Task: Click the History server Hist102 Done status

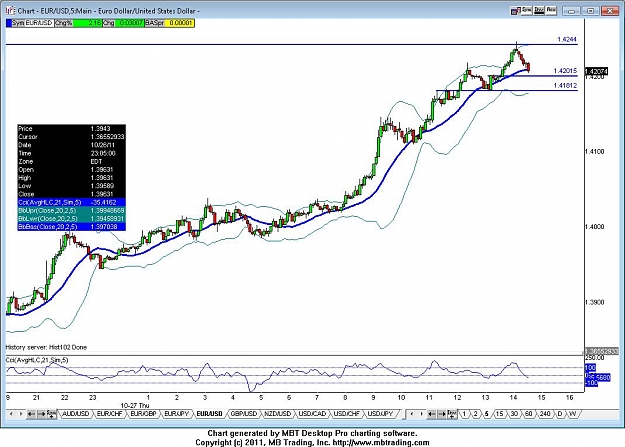Action: click(46, 347)
